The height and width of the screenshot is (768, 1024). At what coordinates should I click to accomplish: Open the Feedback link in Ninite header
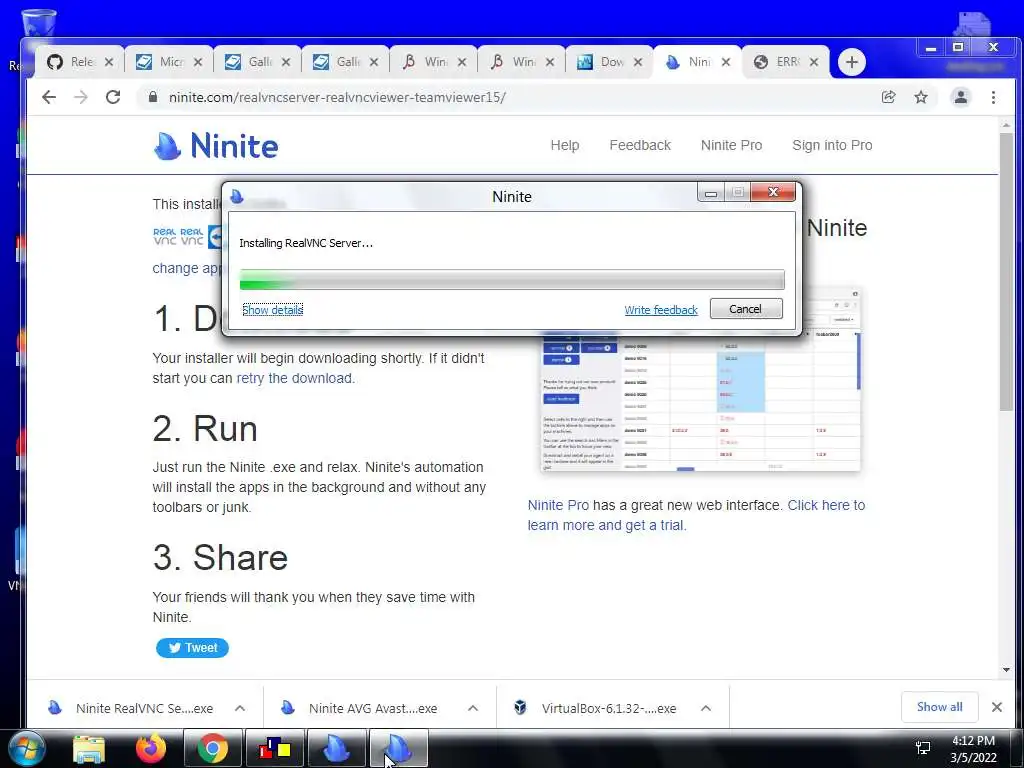[x=640, y=145]
